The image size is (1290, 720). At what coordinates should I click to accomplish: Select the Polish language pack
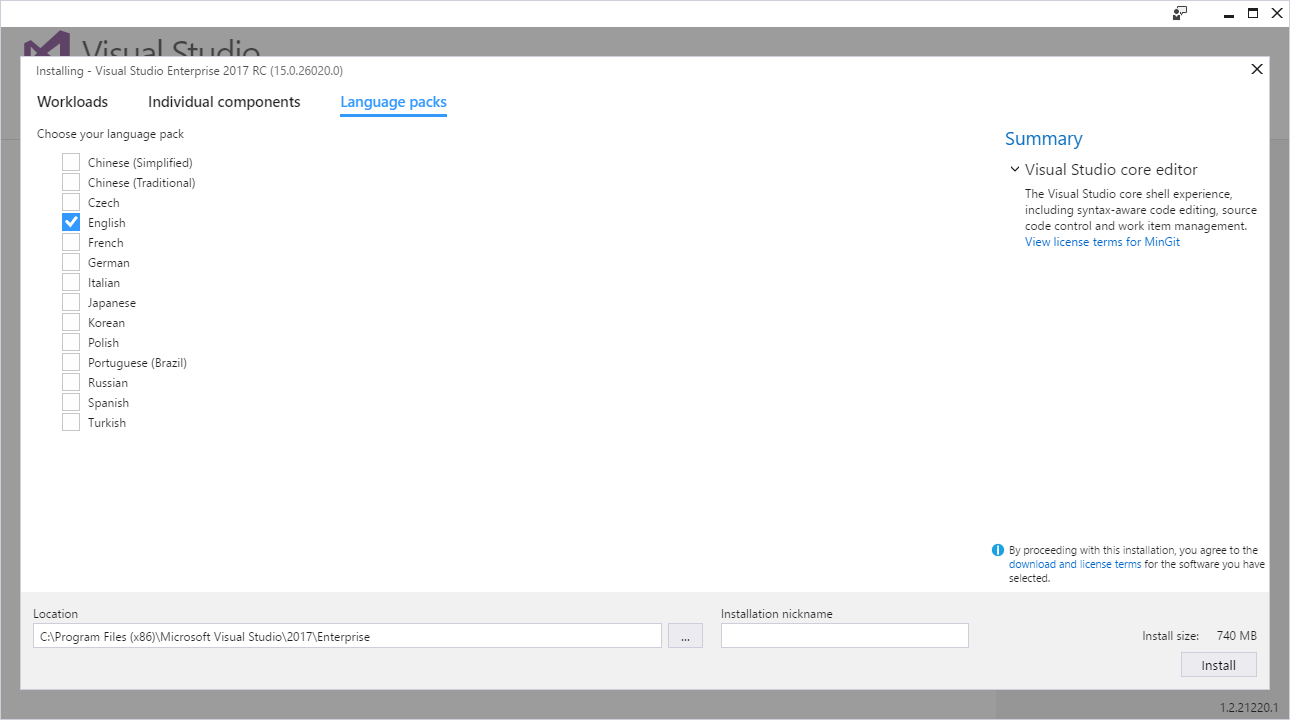click(x=71, y=342)
